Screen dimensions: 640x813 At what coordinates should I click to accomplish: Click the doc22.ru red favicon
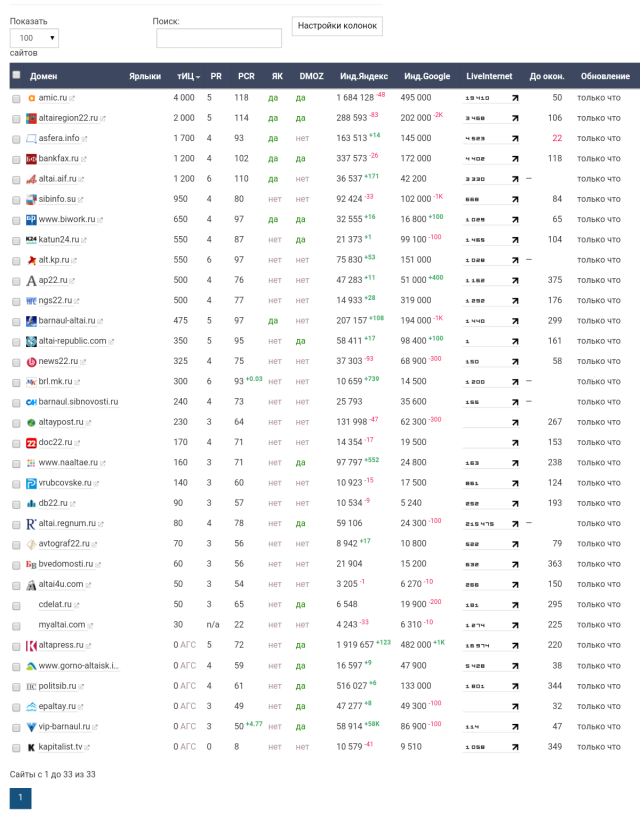click(x=31, y=443)
